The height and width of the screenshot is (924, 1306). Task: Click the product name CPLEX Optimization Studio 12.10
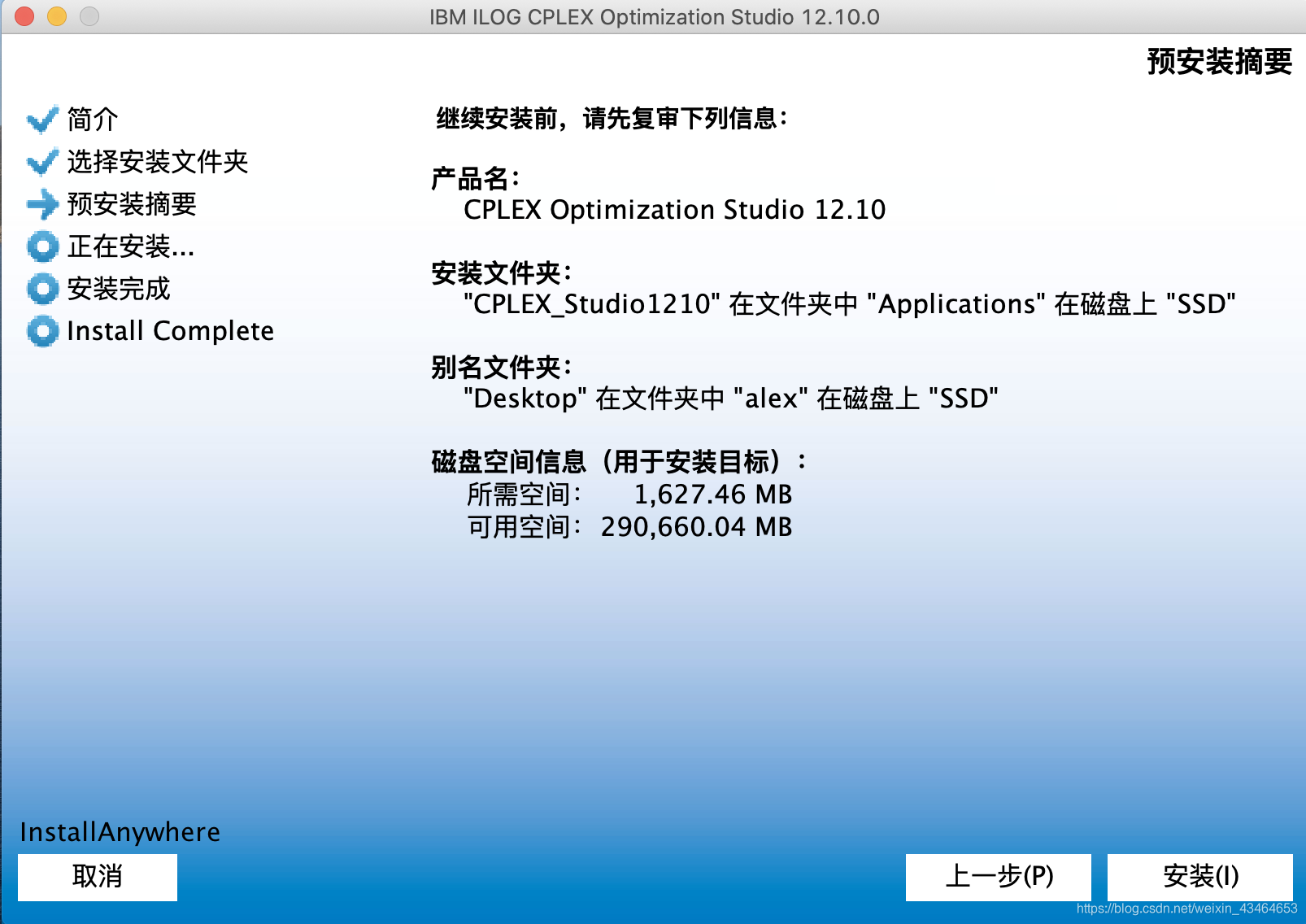(x=674, y=210)
